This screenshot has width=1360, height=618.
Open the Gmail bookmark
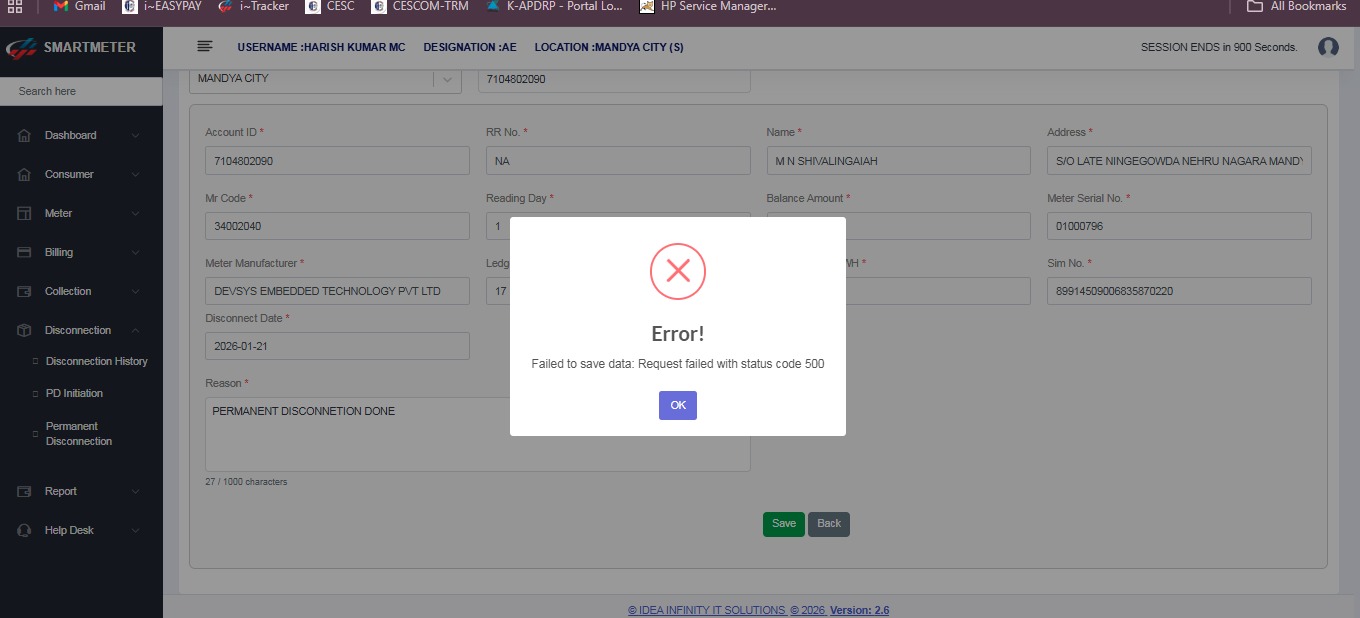[x=79, y=6]
